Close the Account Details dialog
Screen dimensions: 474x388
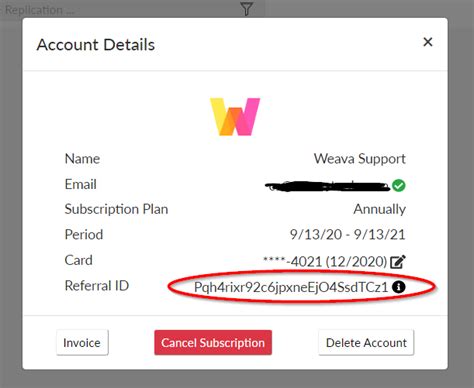click(428, 42)
